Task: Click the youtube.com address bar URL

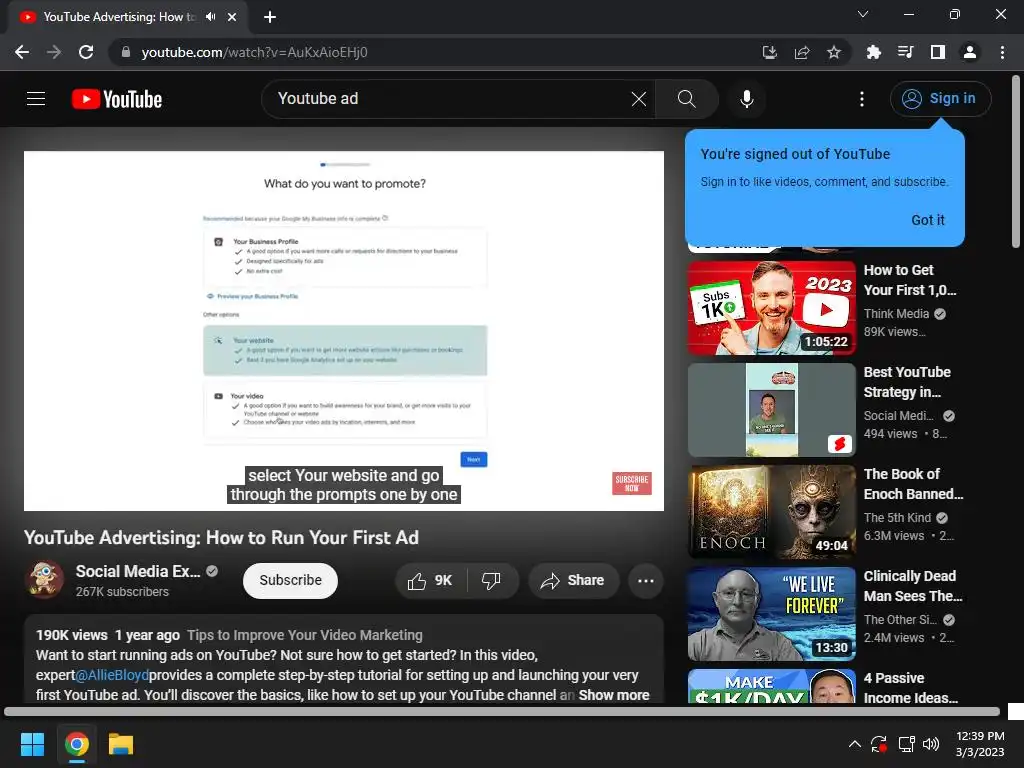Action: pos(254,52)
